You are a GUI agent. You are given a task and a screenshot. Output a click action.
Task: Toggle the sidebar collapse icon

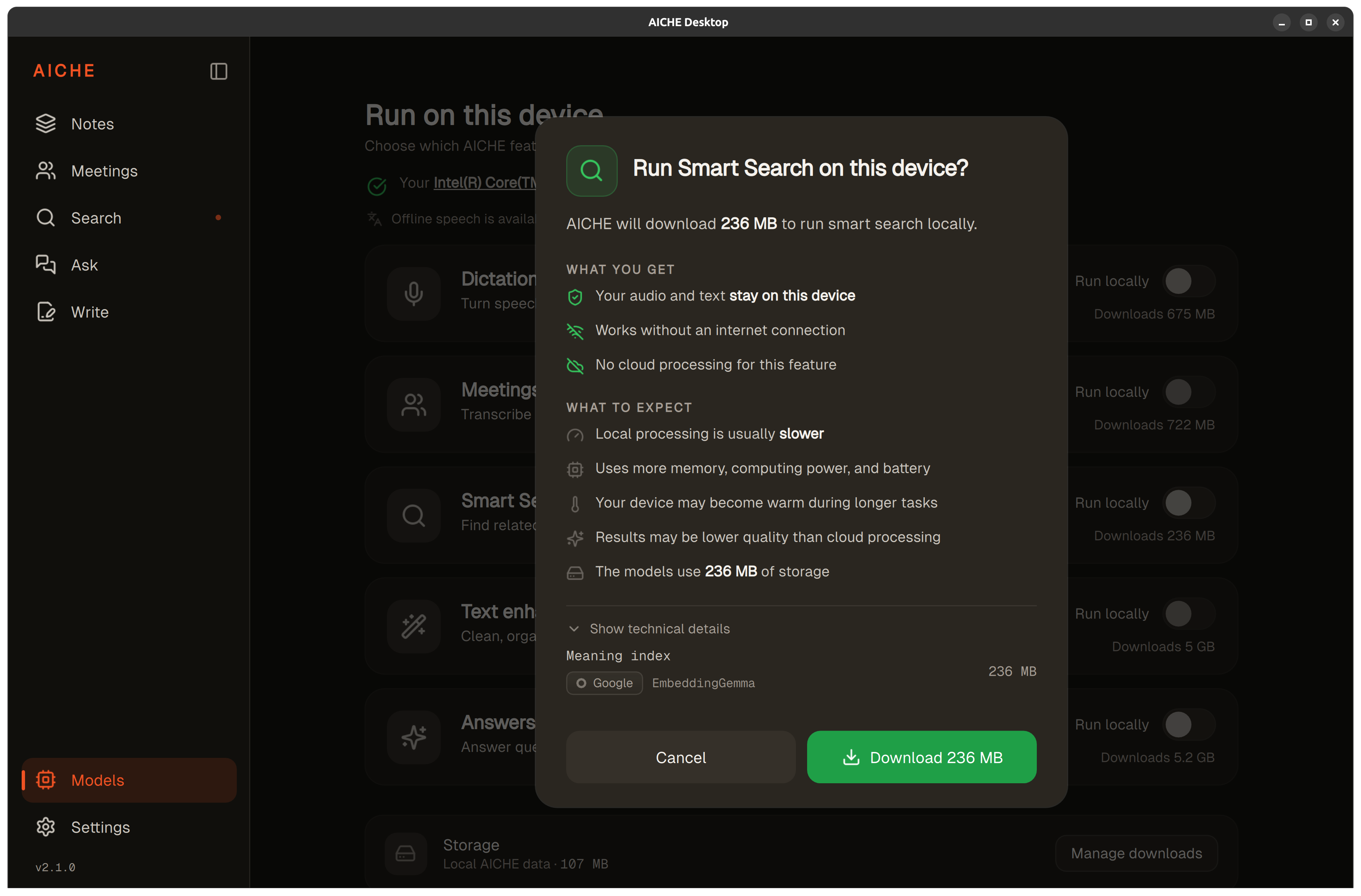218,71
